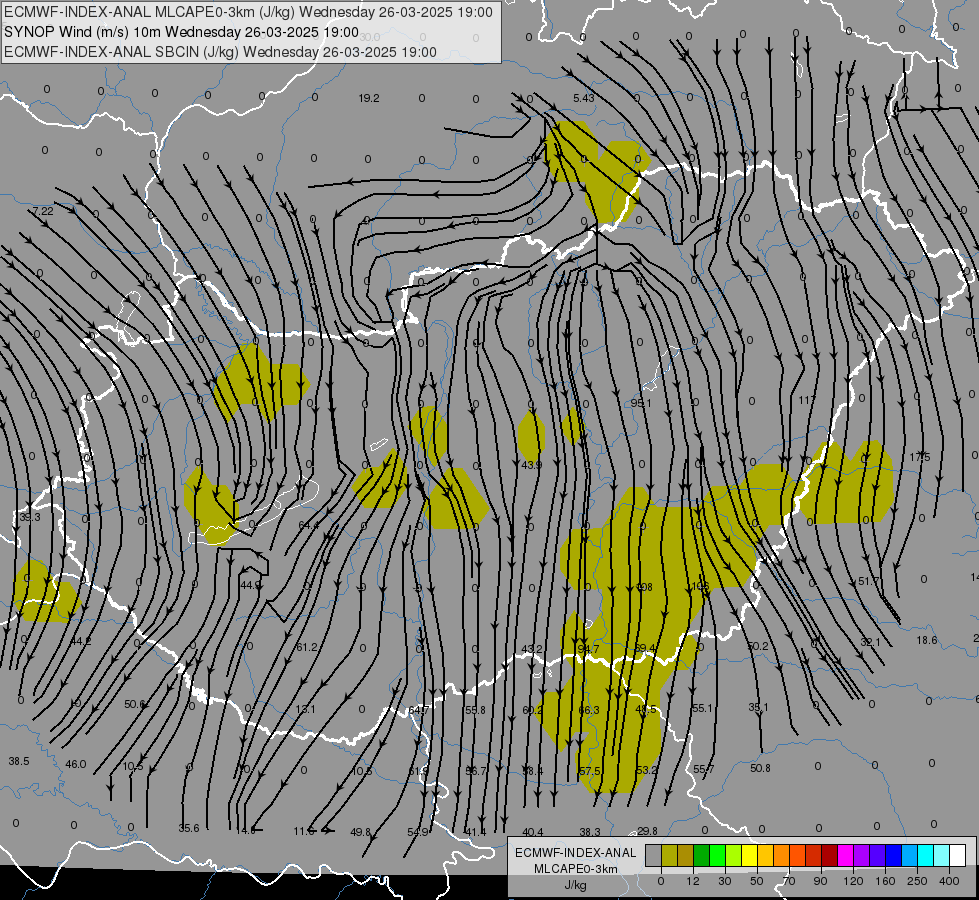The height and width of the screenshot is (900, 979).
Task: Click the legend scale label 400
Action: (x=949, y=881)
